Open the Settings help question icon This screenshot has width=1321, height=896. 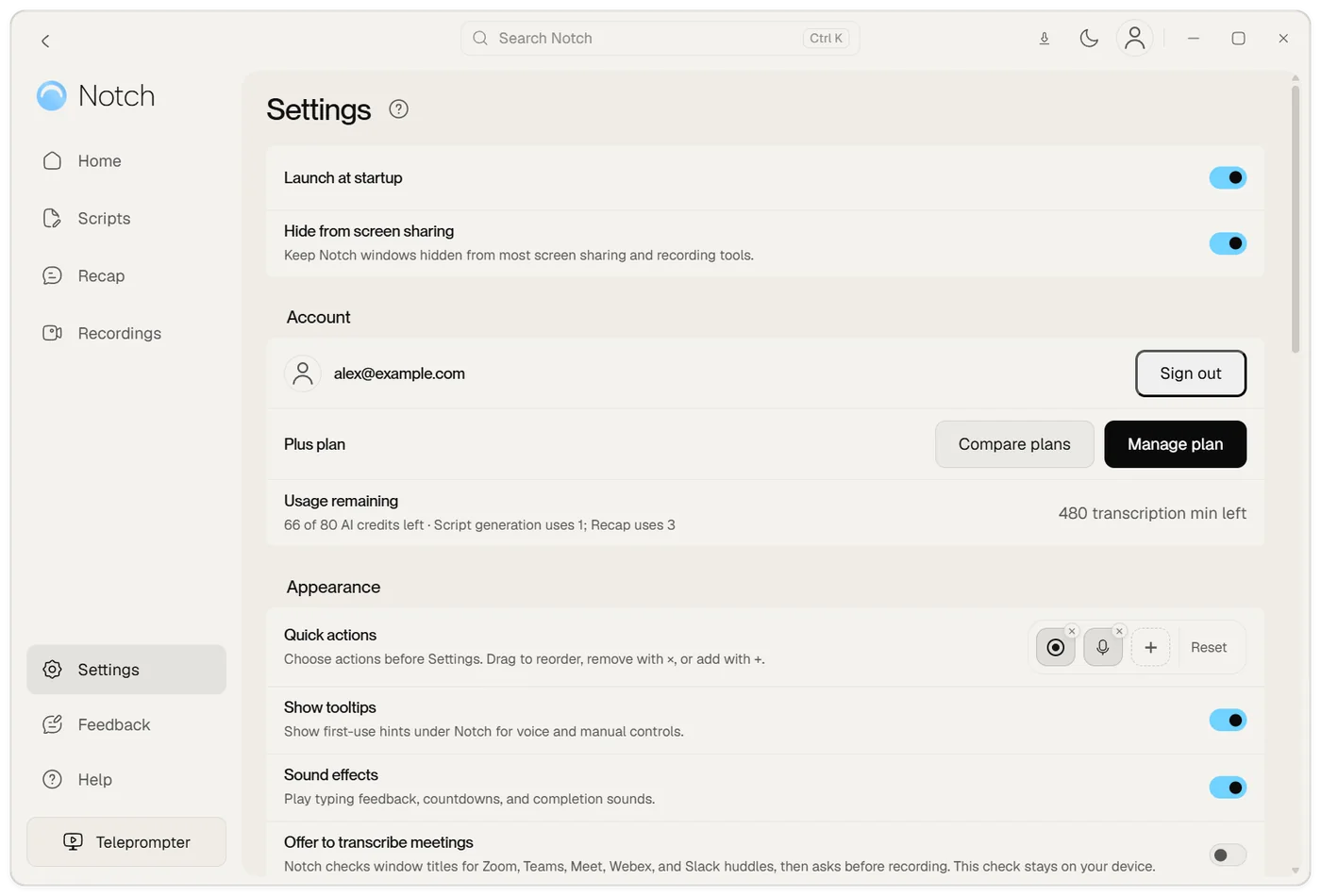click(x=399, y=108)
